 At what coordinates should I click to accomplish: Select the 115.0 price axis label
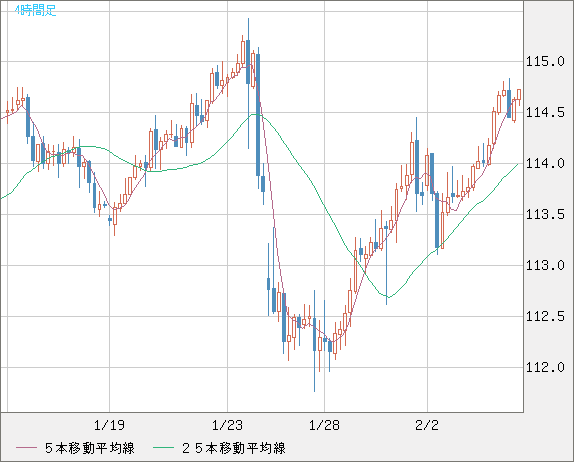(x=545, y=62)
